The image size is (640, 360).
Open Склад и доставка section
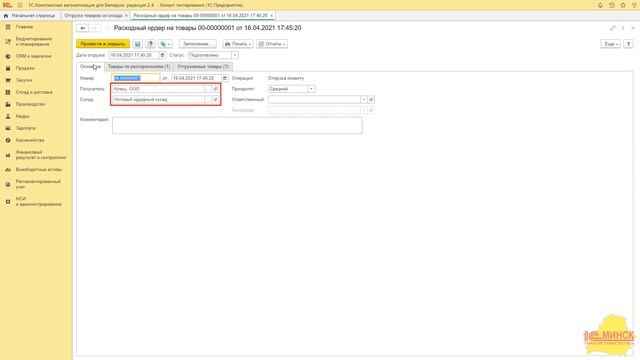click(34, 92)
